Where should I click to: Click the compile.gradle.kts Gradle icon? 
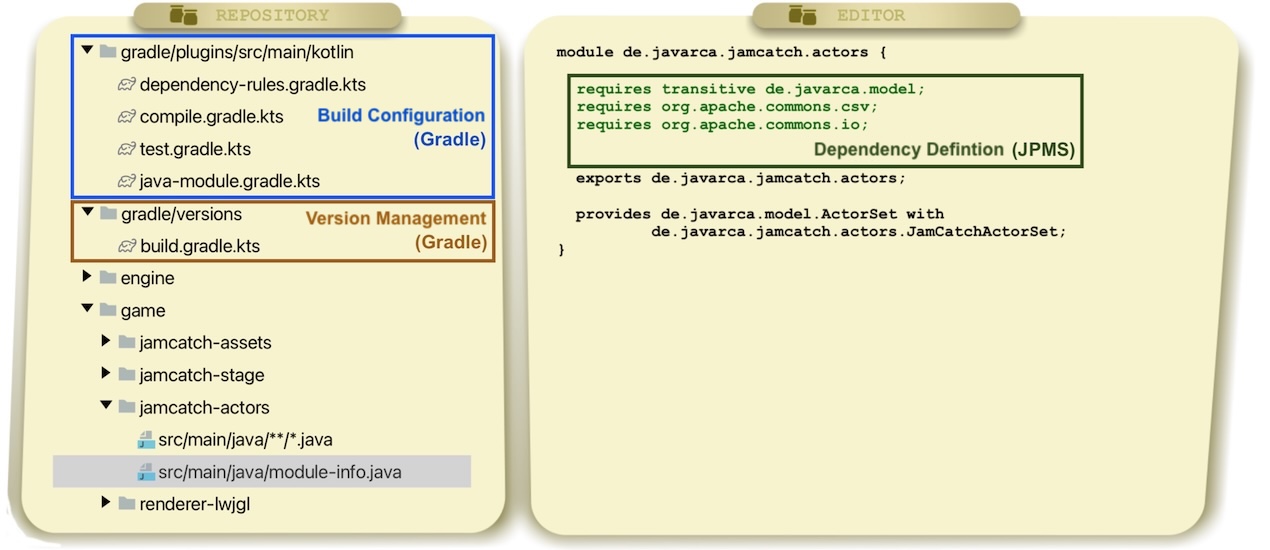click(127, 117)
